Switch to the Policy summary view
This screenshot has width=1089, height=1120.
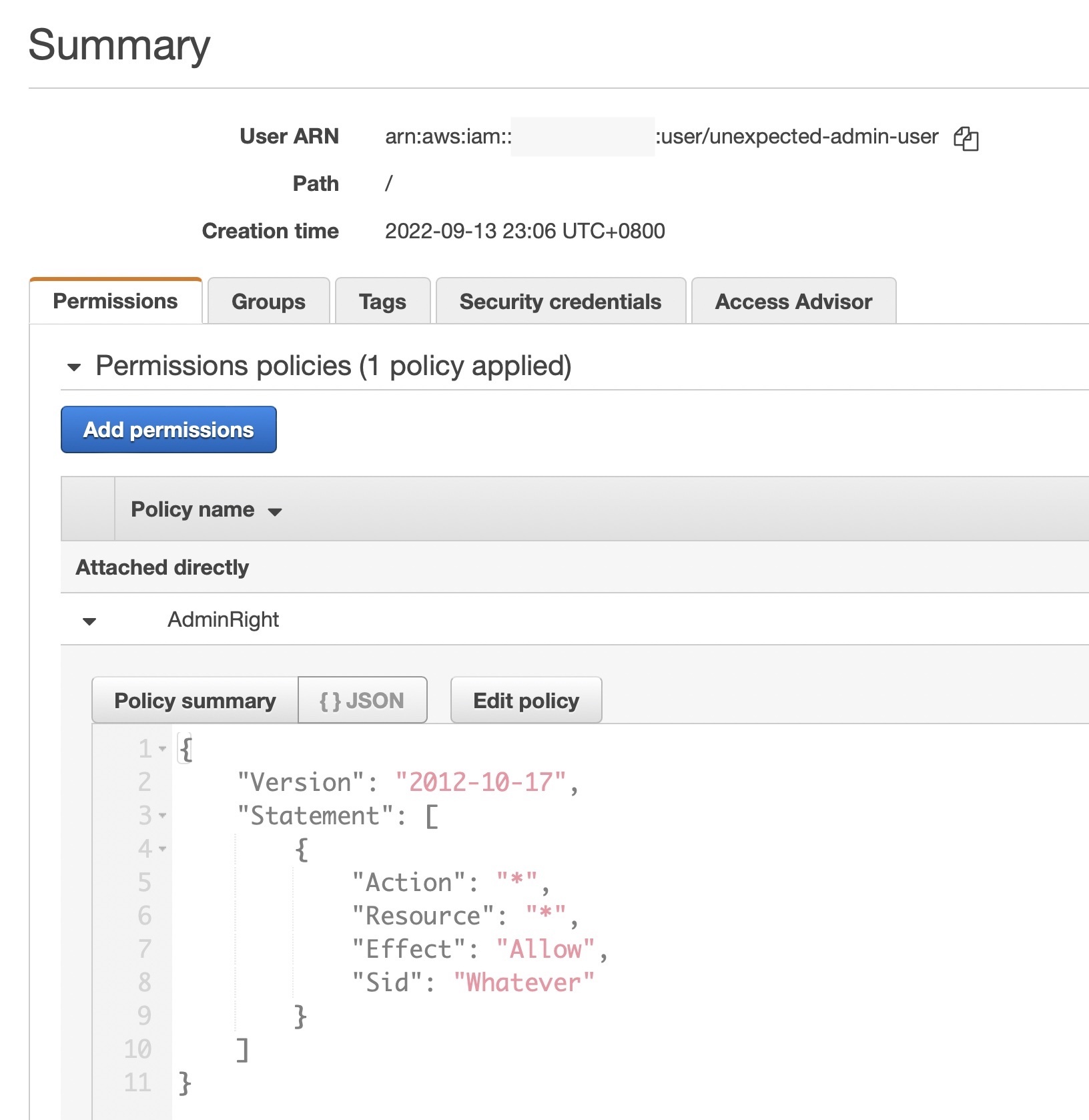(x=194, y=700)
